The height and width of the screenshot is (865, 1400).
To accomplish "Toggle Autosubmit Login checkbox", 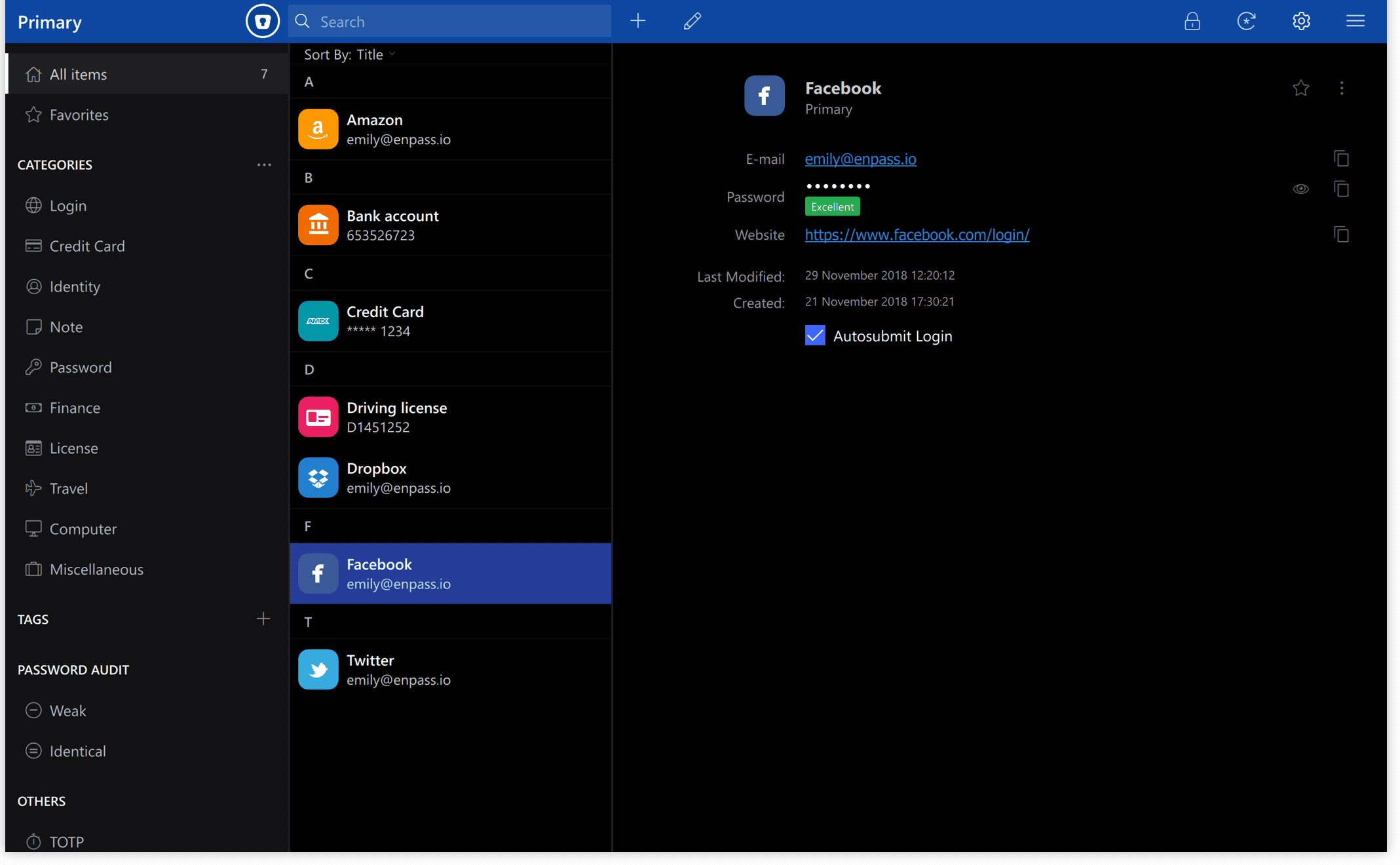I will 815,335.
